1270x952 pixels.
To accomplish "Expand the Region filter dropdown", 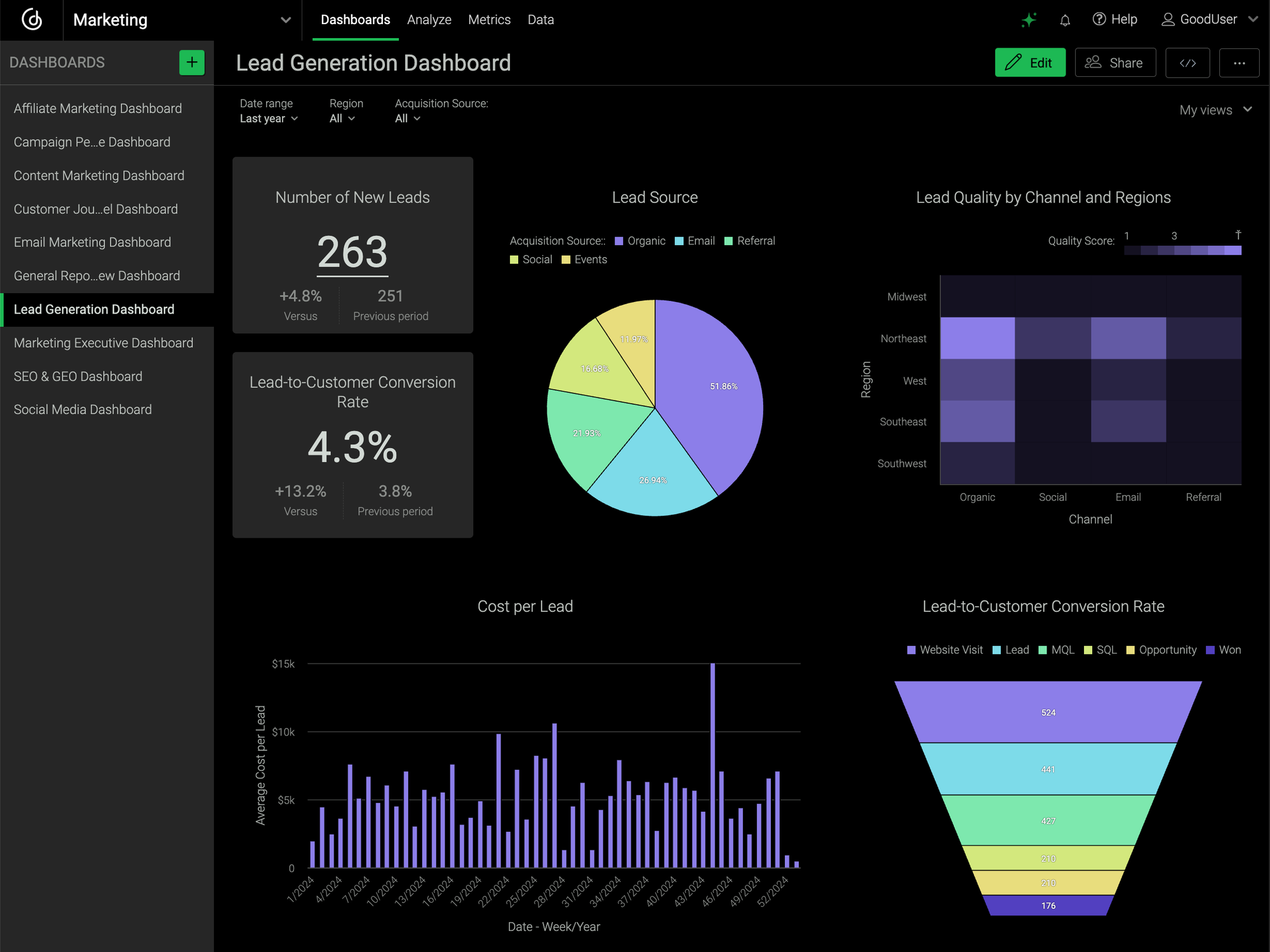I will (342, 118).
